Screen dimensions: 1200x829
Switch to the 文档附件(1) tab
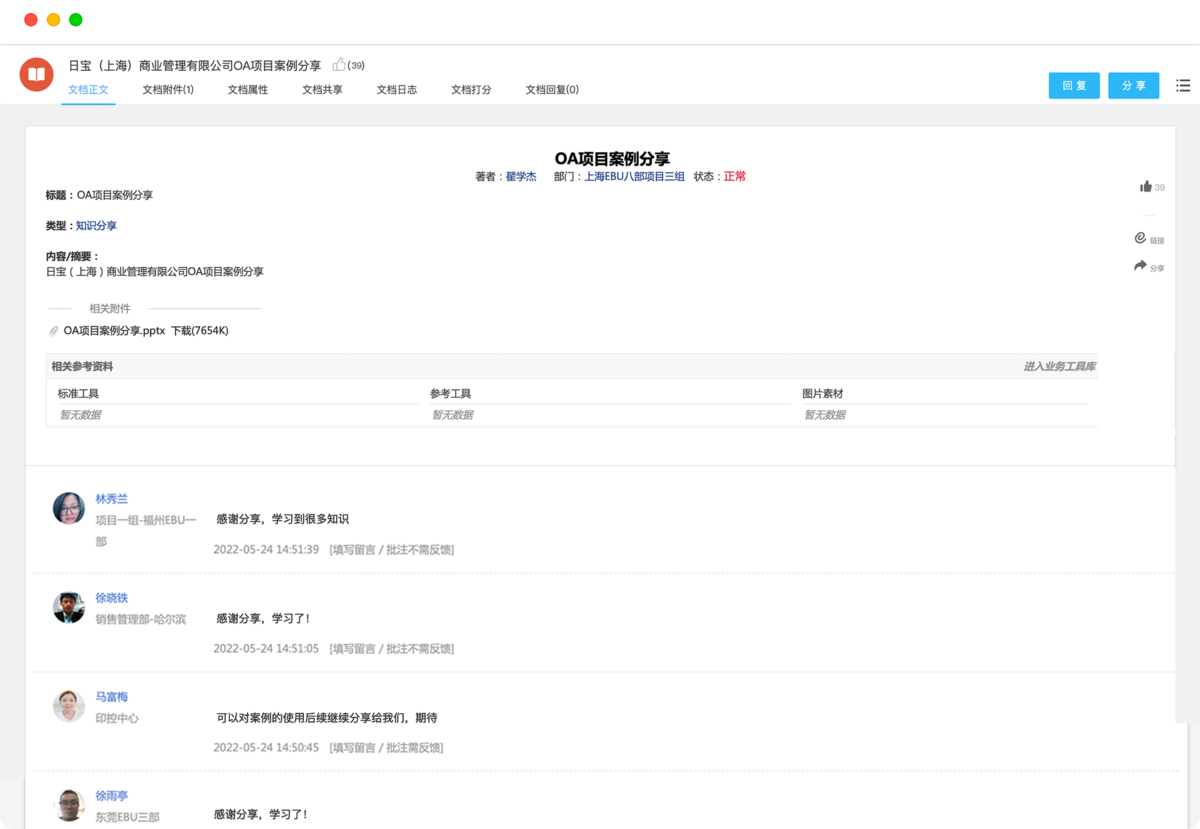168,89
